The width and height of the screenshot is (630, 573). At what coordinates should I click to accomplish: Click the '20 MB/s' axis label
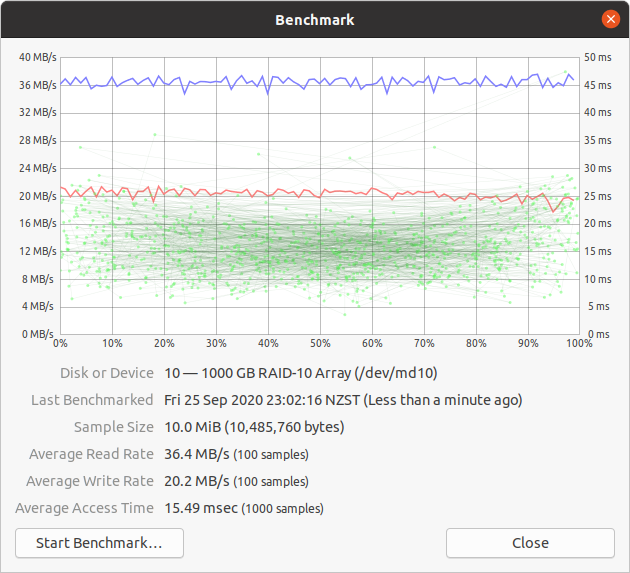[38, 196]
